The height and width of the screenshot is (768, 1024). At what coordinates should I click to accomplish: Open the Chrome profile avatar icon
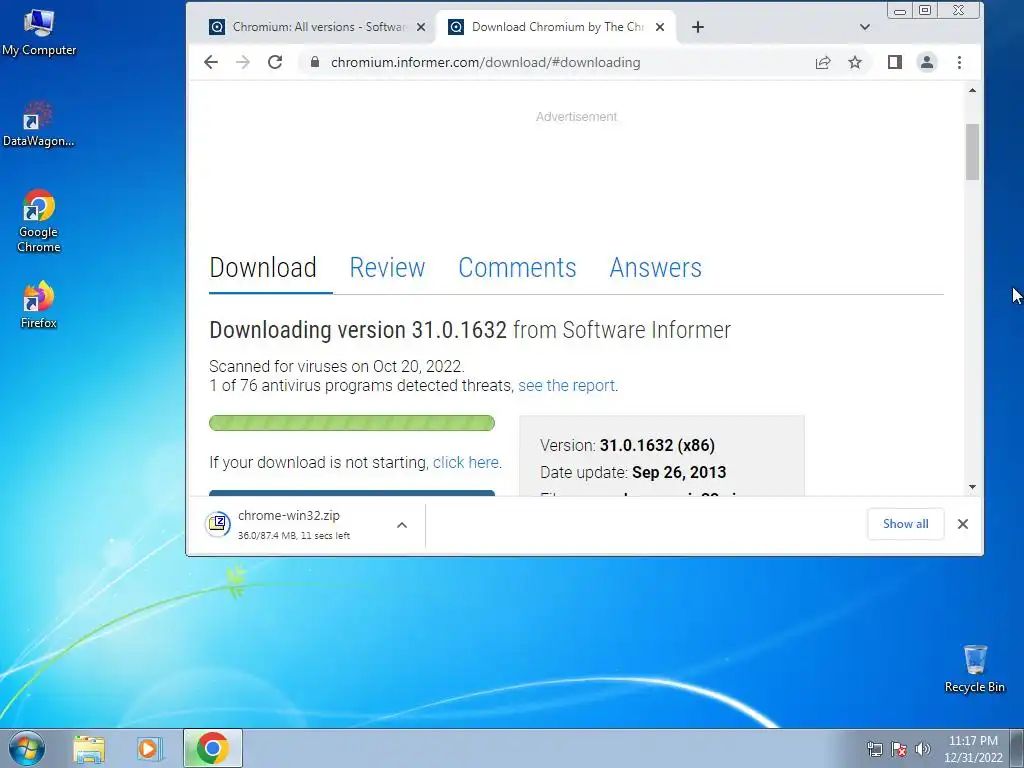(x=927, y=62)
